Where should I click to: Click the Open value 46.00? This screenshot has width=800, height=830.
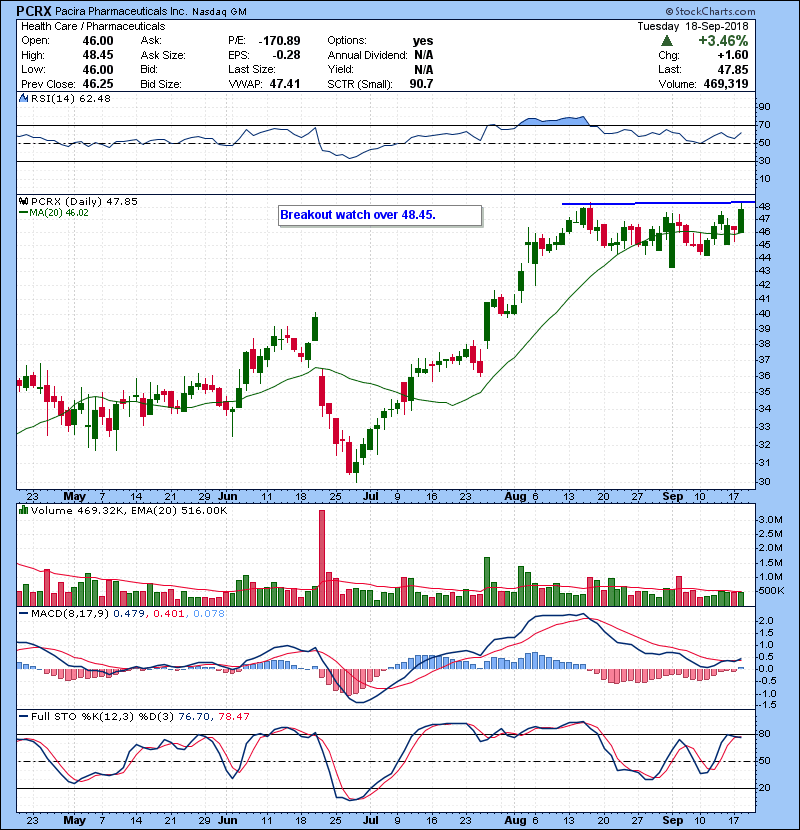click(98, 41)
